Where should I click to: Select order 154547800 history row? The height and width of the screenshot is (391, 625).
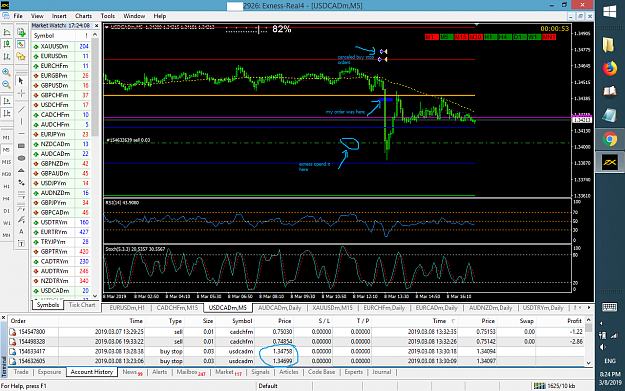tap(296, 332)
